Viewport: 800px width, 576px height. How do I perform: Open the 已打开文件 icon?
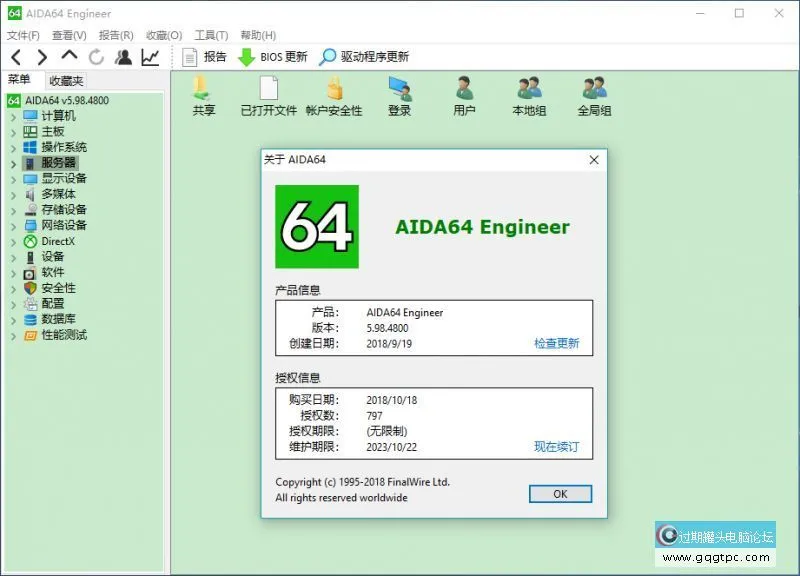coord(268,96)
